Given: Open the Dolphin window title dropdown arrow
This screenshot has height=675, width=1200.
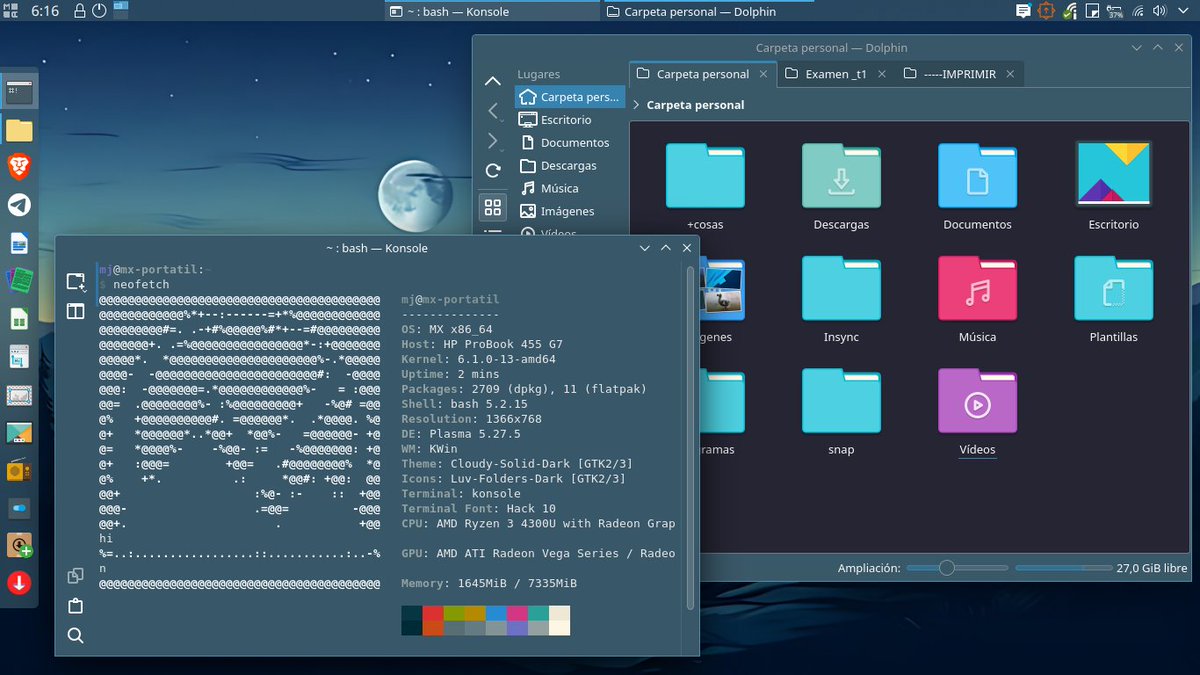Looking at the screenshot, I should (1136, 48).
